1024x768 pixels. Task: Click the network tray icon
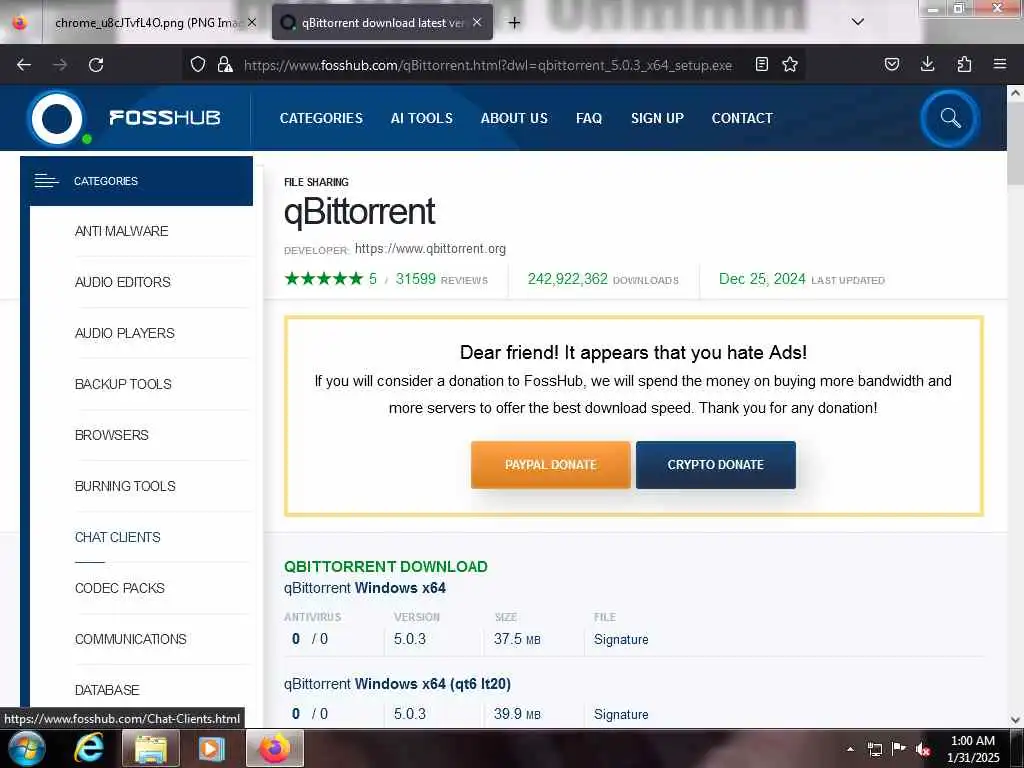(875, 749)
